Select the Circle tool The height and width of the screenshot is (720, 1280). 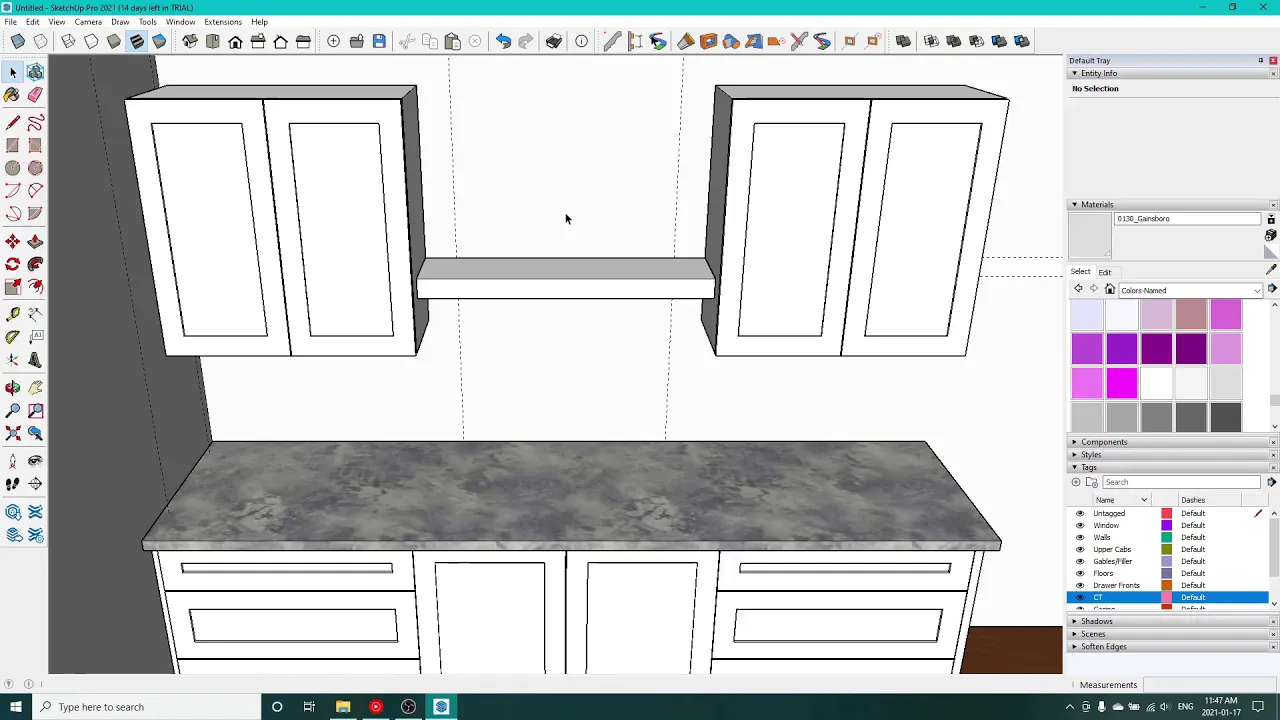coord(12,168)
